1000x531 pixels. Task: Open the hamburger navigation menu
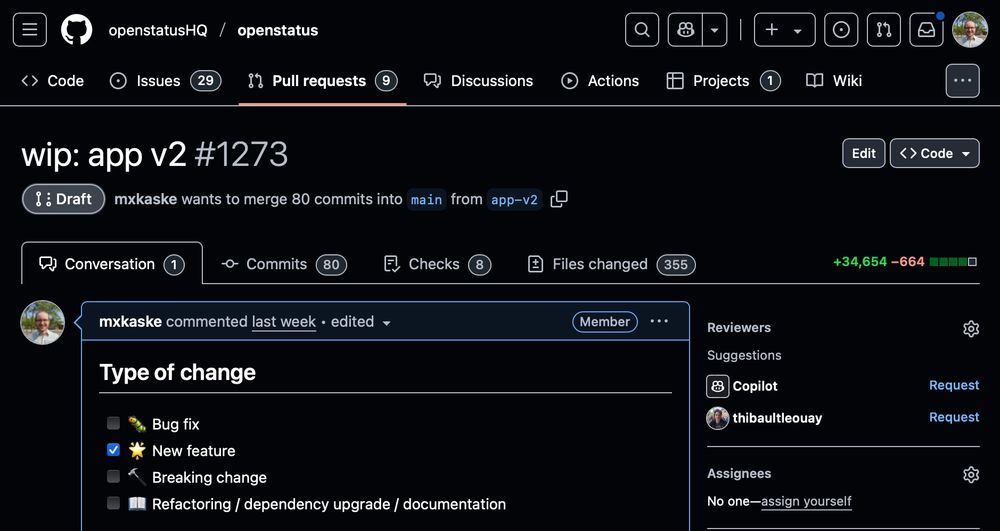tap(29, 30)
